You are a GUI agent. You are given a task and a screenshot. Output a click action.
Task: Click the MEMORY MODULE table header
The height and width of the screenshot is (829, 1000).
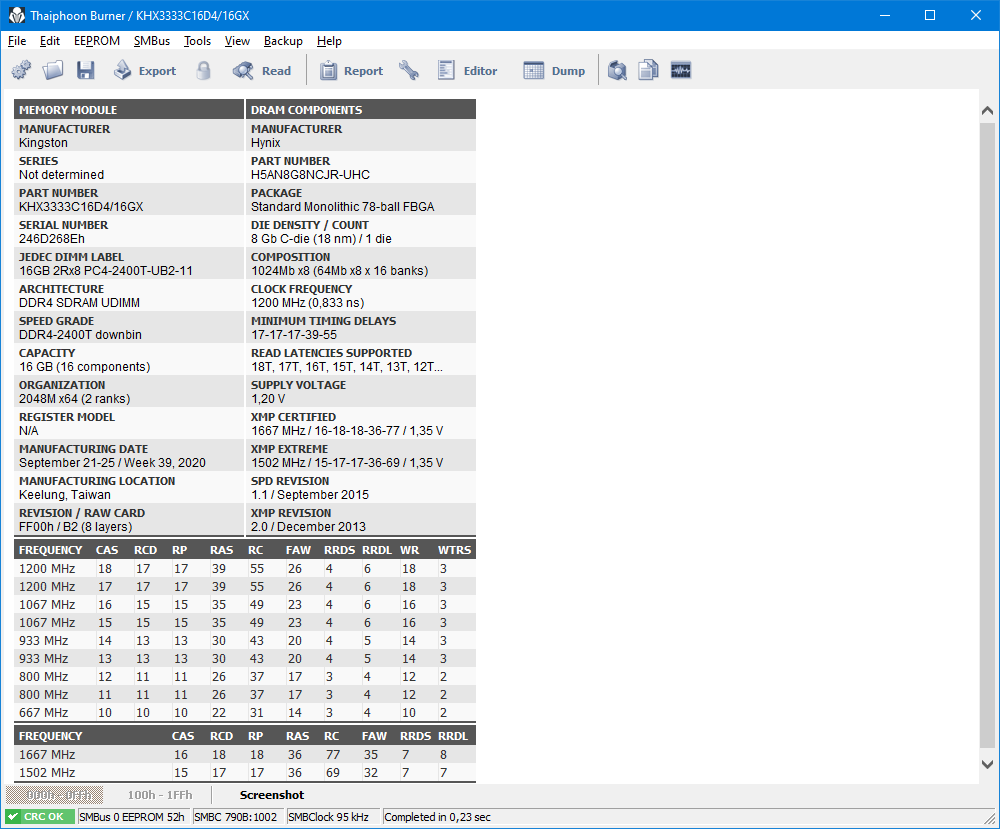(129, 109)
